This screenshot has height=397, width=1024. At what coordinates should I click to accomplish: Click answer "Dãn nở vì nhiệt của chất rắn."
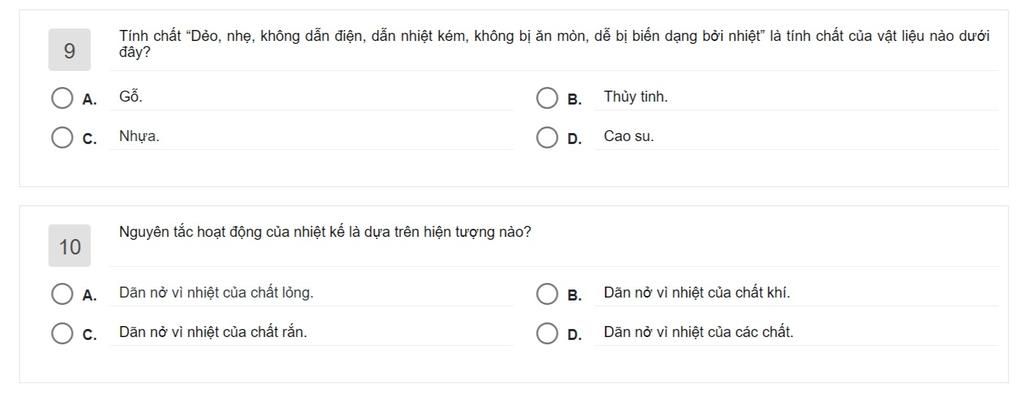[213, 332]
